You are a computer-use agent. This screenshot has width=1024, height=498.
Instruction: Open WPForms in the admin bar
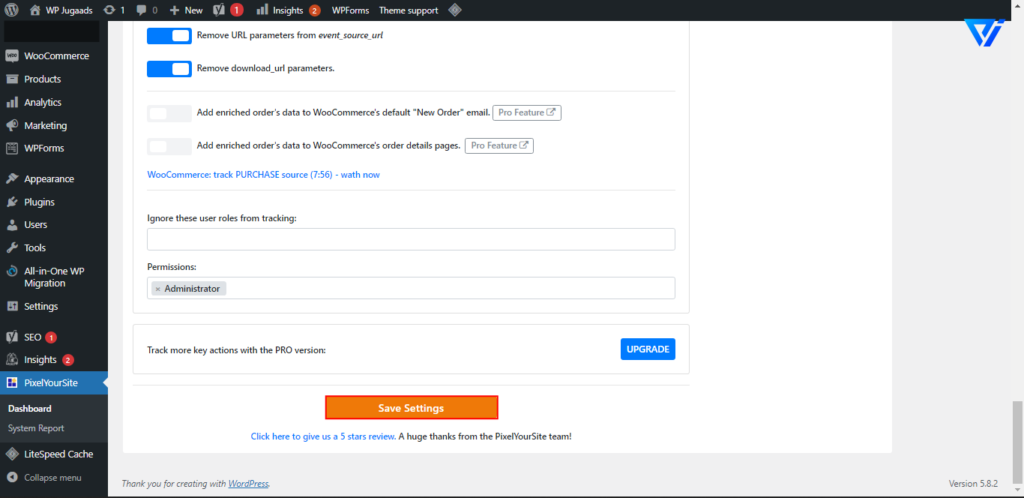coord(350,10)
